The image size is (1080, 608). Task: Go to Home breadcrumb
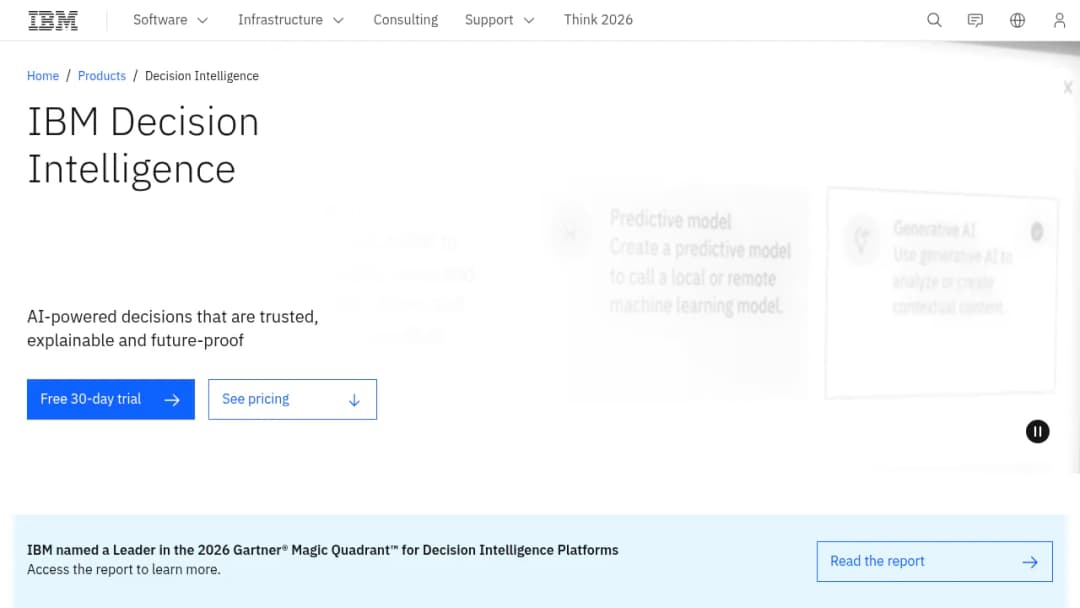(43, 76)
